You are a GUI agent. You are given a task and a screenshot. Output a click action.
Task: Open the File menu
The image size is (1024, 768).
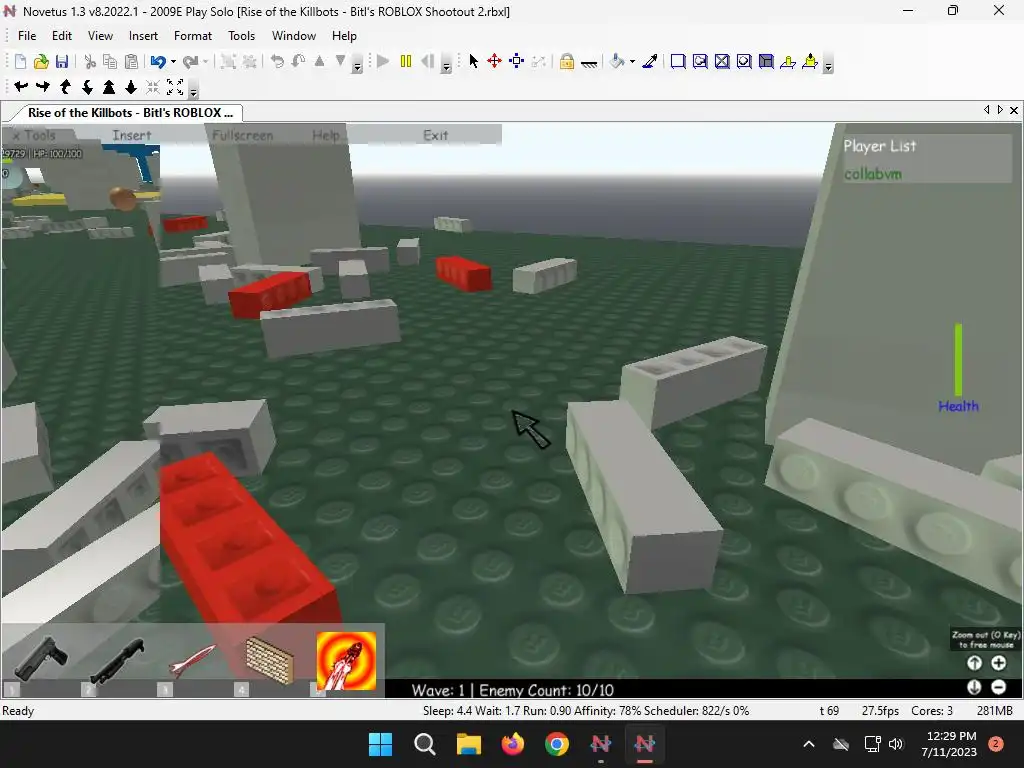(27, 36)
